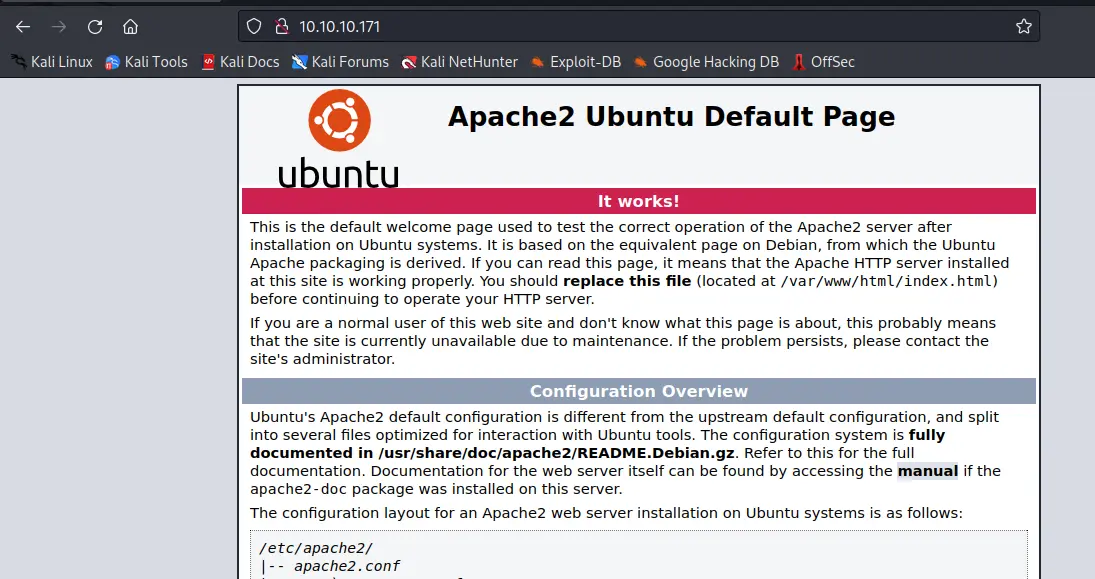1095x579 pixels.
Task: Open the browser home page
Action: click(x=131, y=27)
